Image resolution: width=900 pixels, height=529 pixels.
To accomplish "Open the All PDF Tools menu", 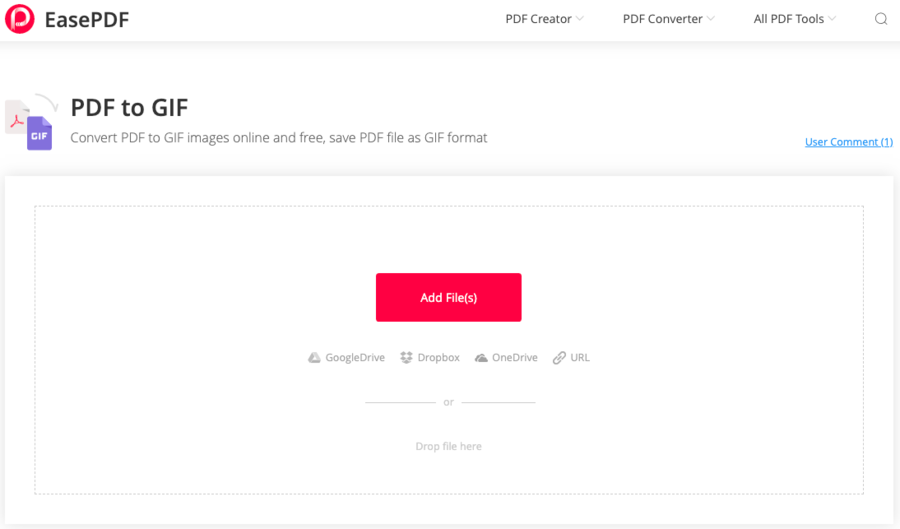I will tap(788, 19).
